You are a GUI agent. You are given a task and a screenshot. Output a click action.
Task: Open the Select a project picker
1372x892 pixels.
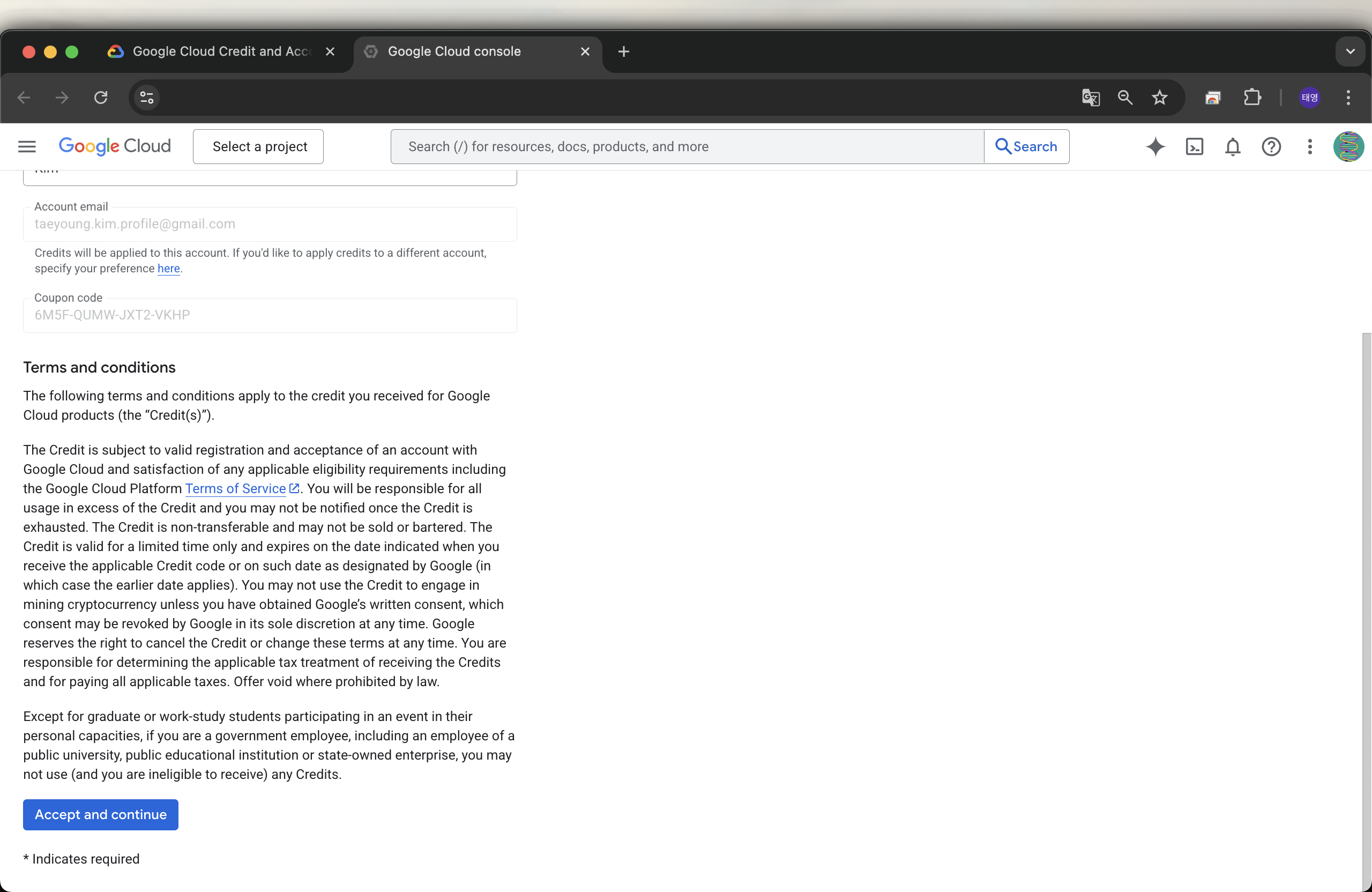tap(258, 146)
